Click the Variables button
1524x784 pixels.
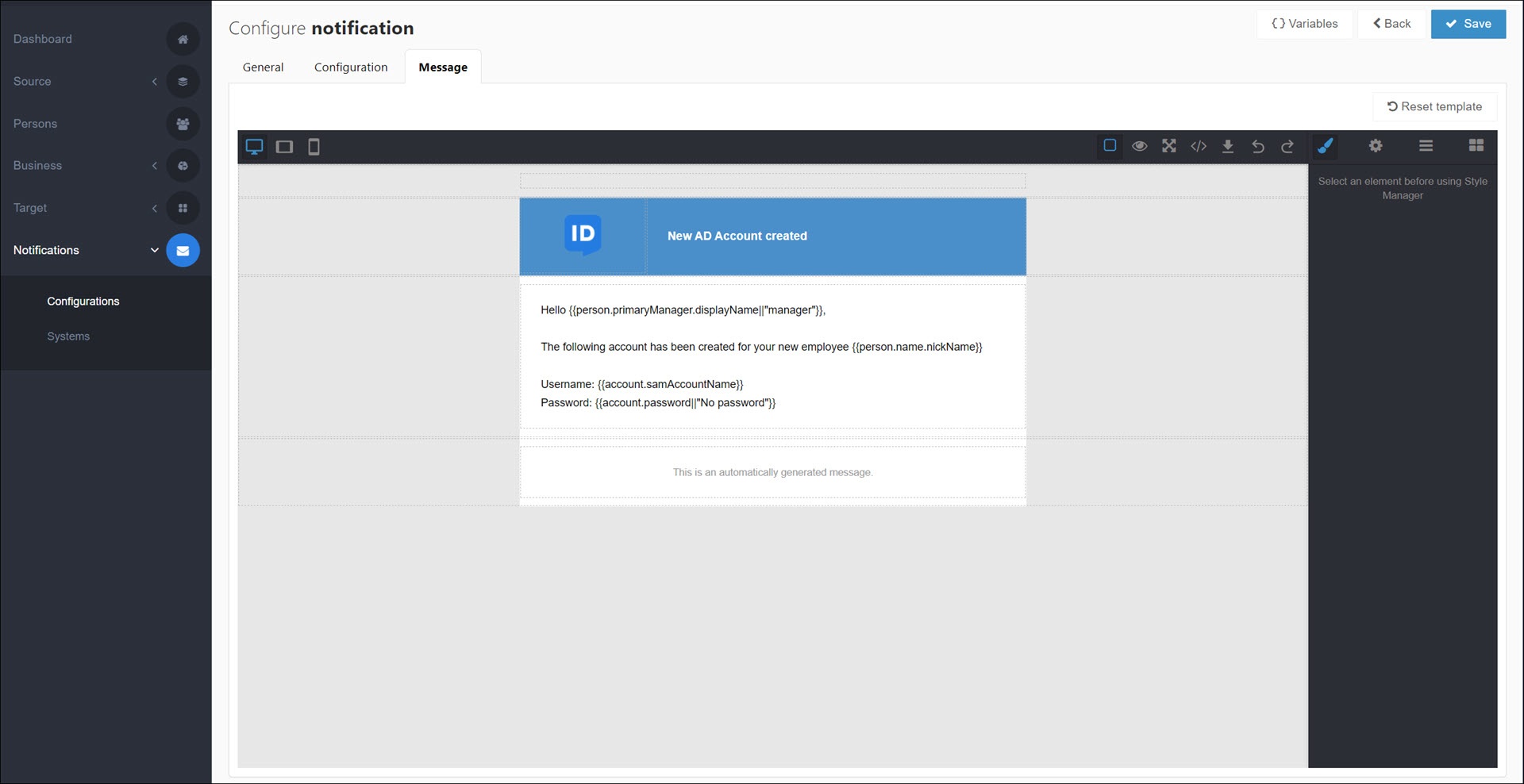1305,24
